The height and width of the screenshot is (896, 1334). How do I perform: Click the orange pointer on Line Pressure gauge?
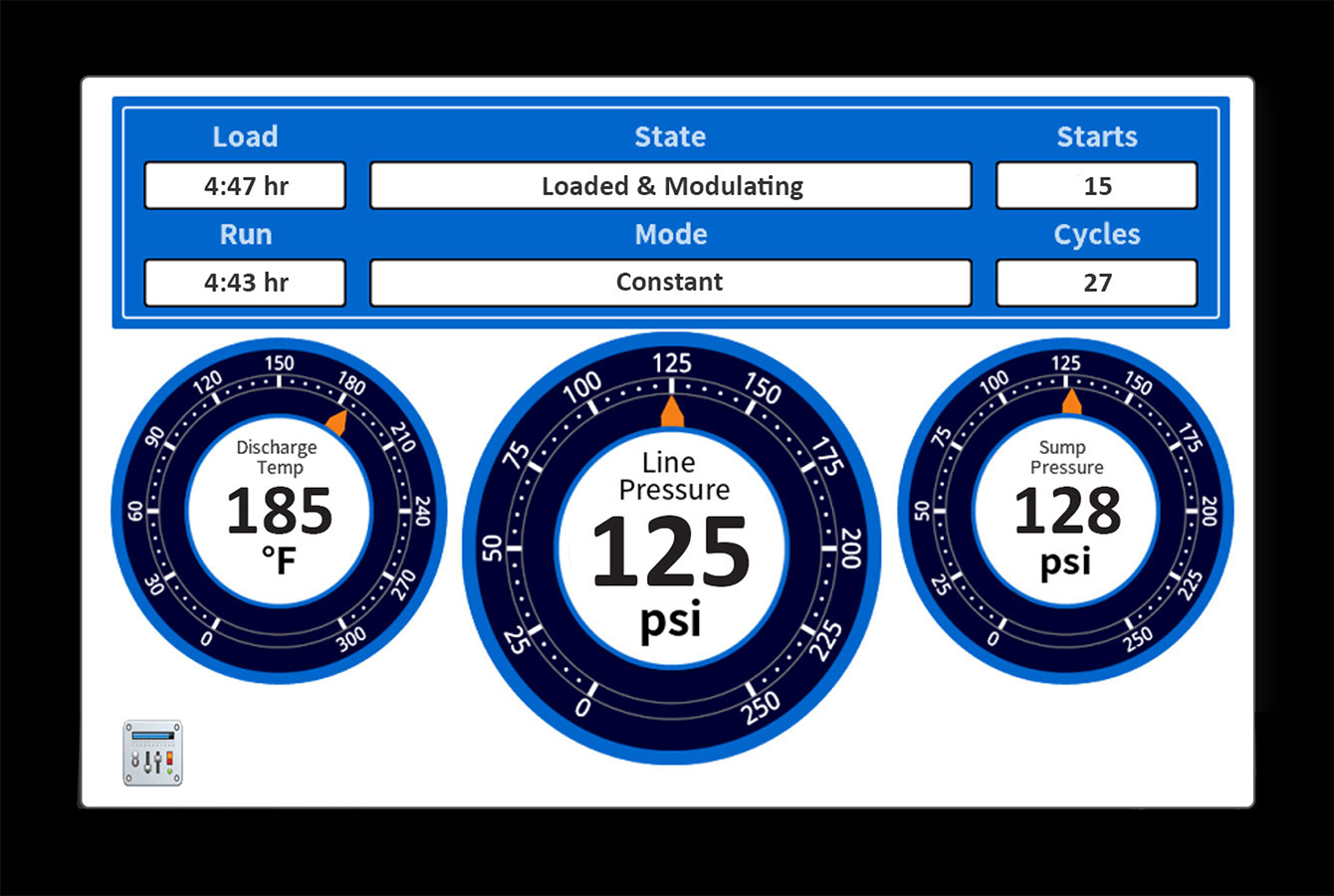(672, 411)
